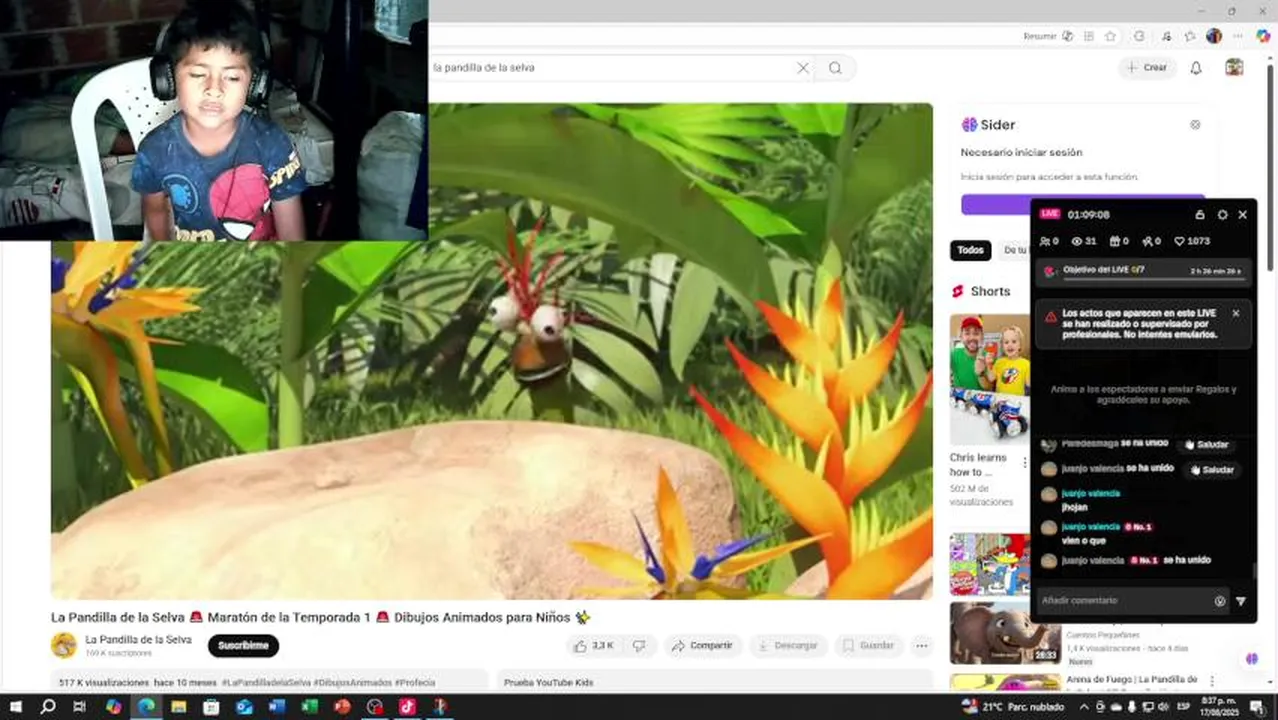Dismiss the LIVE safety warning notice

[1236, 313]
